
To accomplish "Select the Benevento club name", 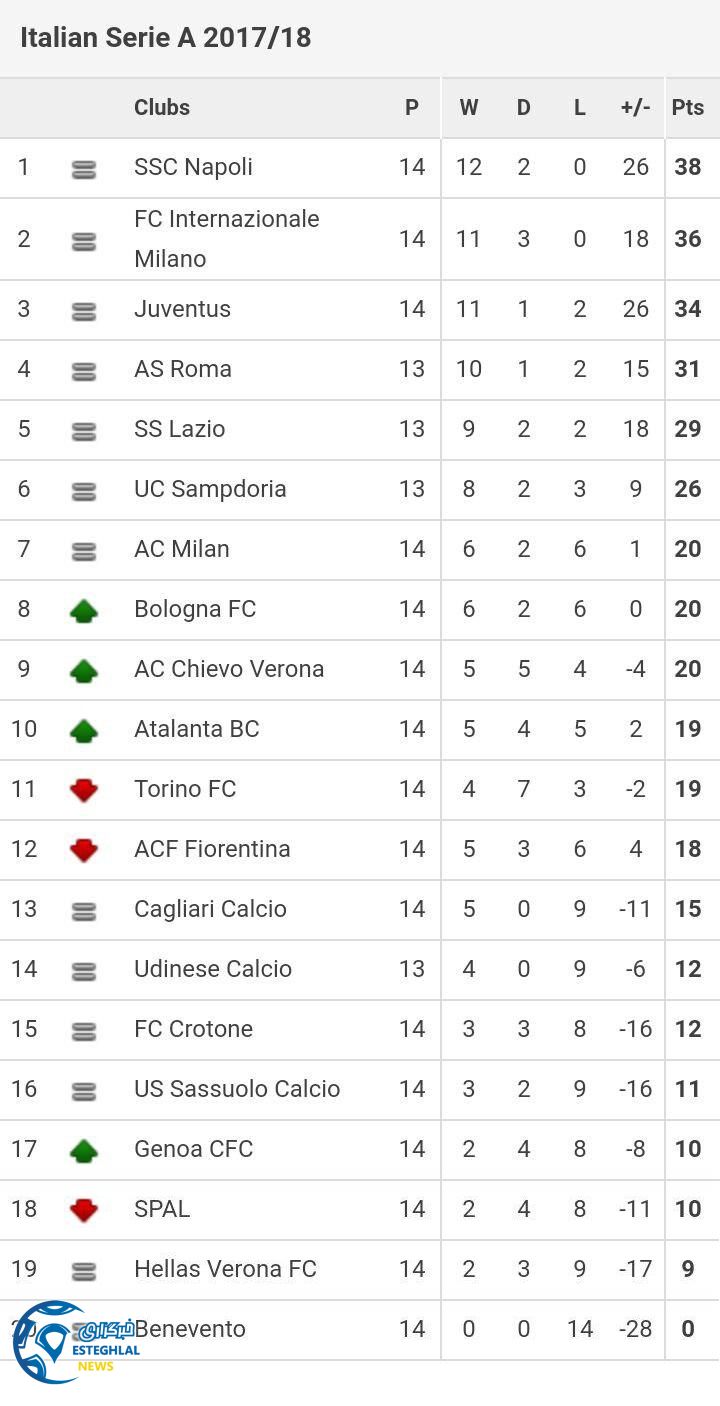I will tap(192, 1329).
